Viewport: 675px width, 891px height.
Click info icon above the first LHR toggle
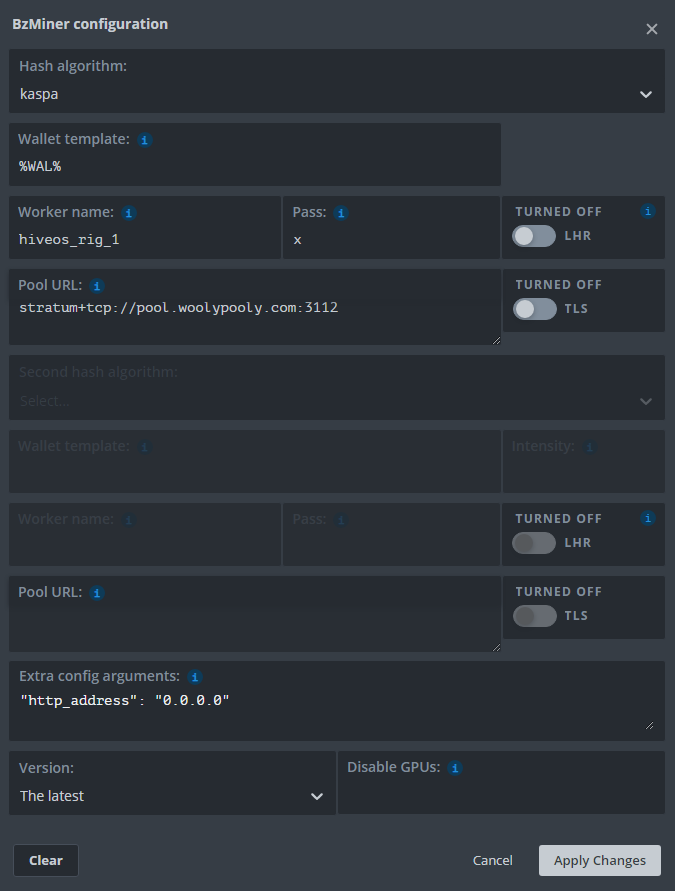tap(648, 212)
